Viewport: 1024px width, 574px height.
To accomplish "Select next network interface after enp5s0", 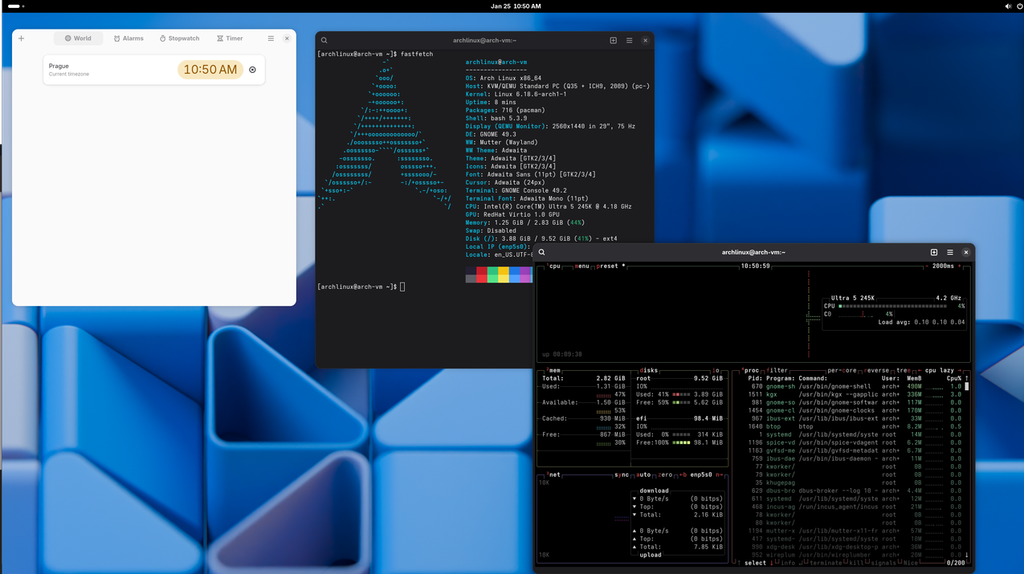I will (718, 475).
